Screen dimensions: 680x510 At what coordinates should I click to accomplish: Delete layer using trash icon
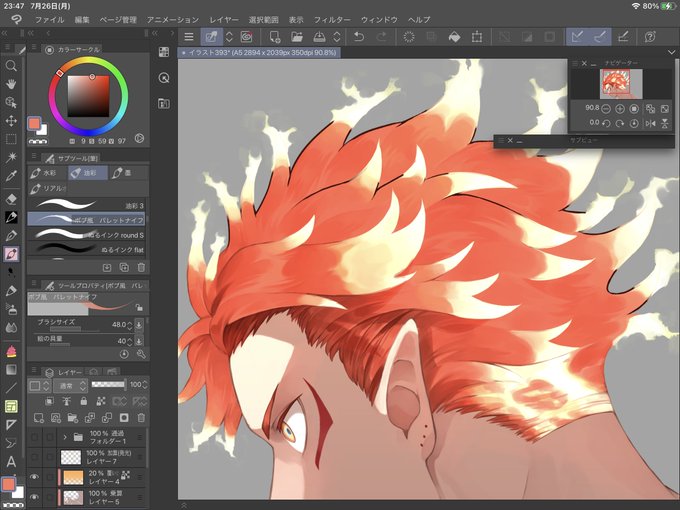coord(141,418)
